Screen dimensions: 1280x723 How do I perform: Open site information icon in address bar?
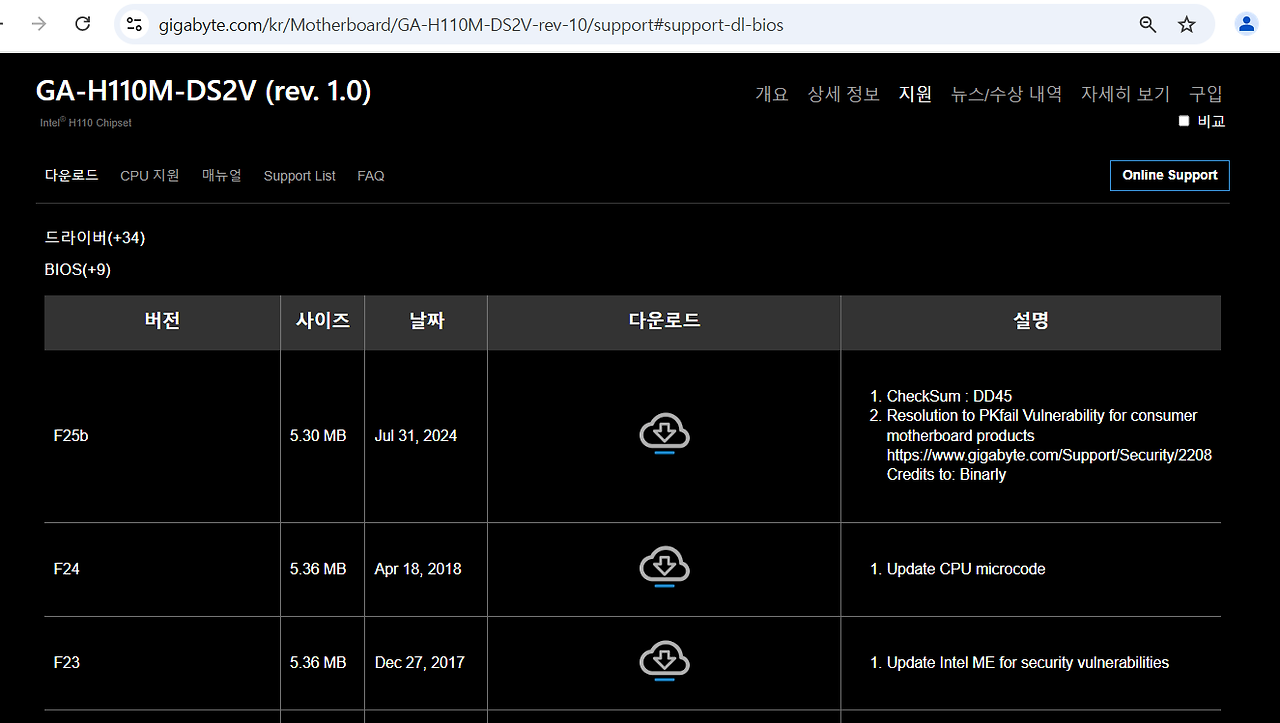click(x=134, y=24)
